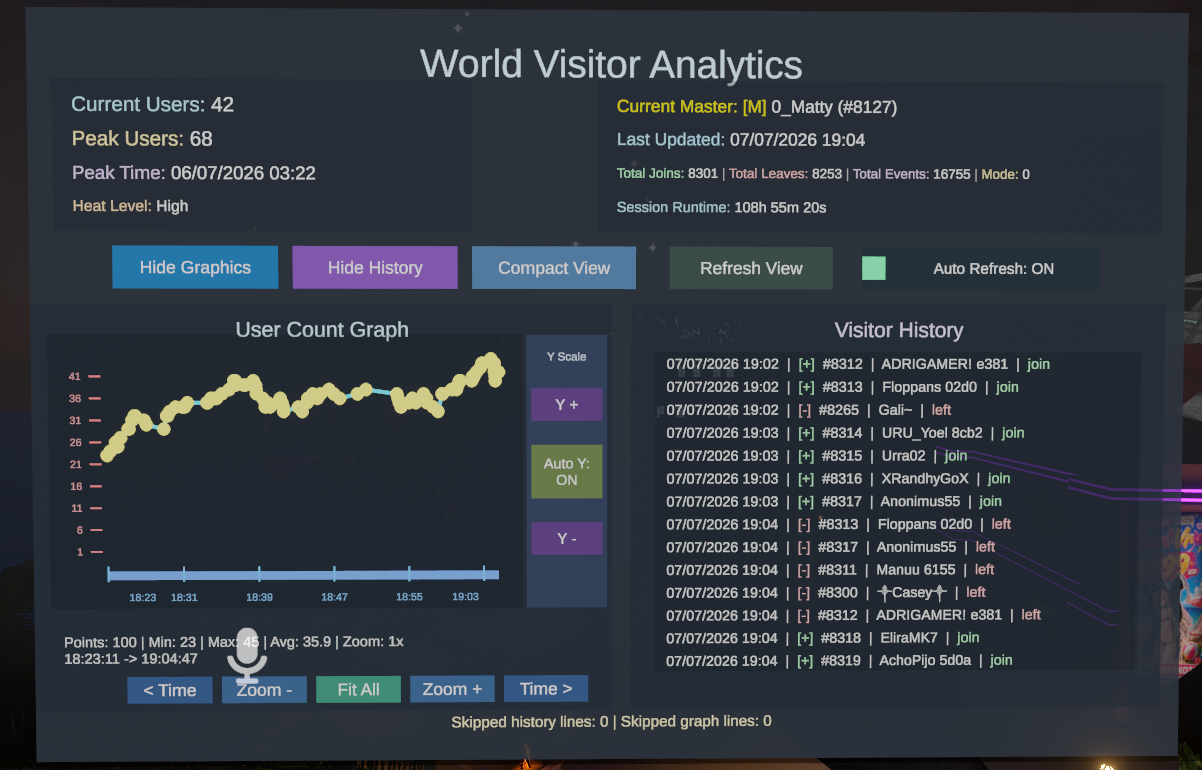Click the Zoom + button
Screen dimensions: 1202x770
point(452,689)
